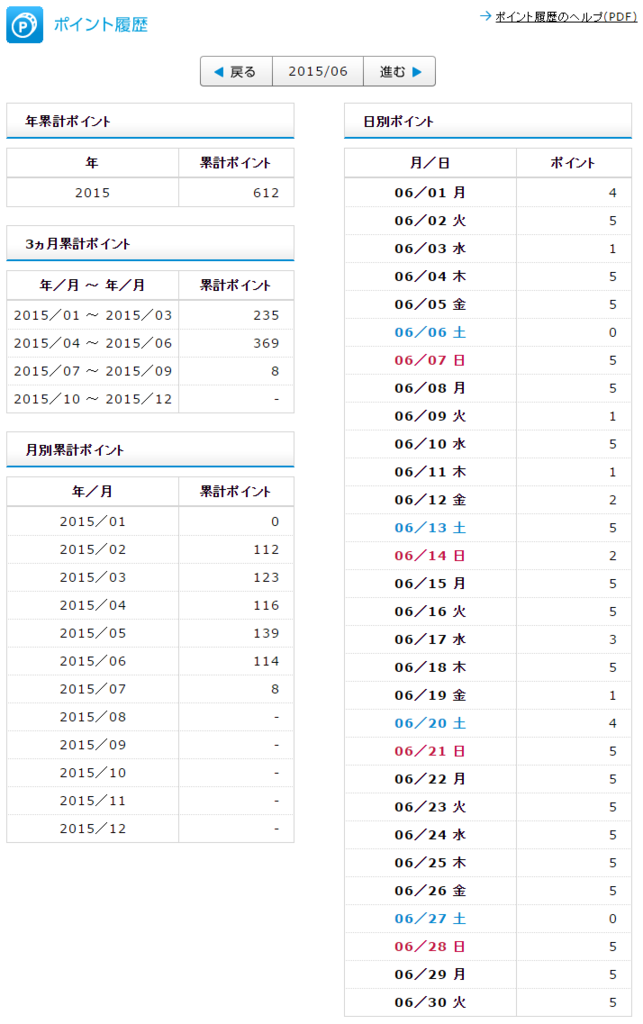Viewport: 643px width, 1024px height.
Task: Select Sunday row 06/21 日
Action: pos(488,751)
